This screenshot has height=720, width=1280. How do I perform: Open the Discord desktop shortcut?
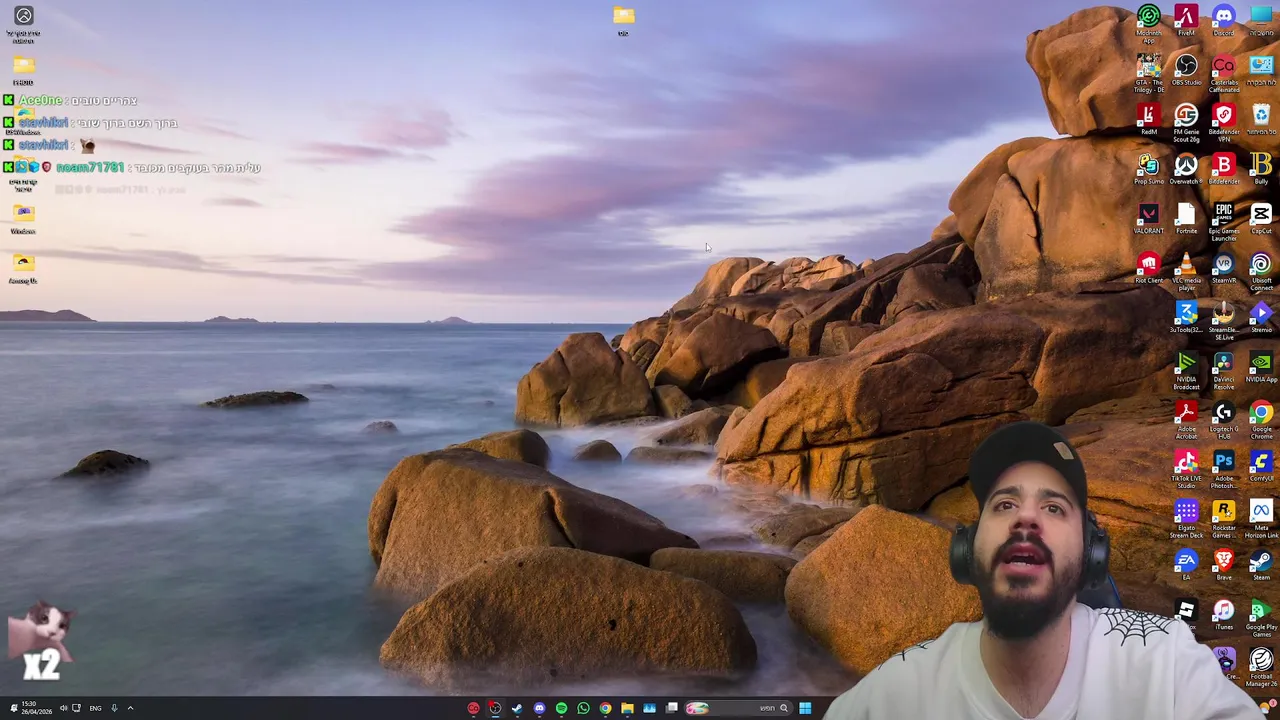pos(1224,21)
